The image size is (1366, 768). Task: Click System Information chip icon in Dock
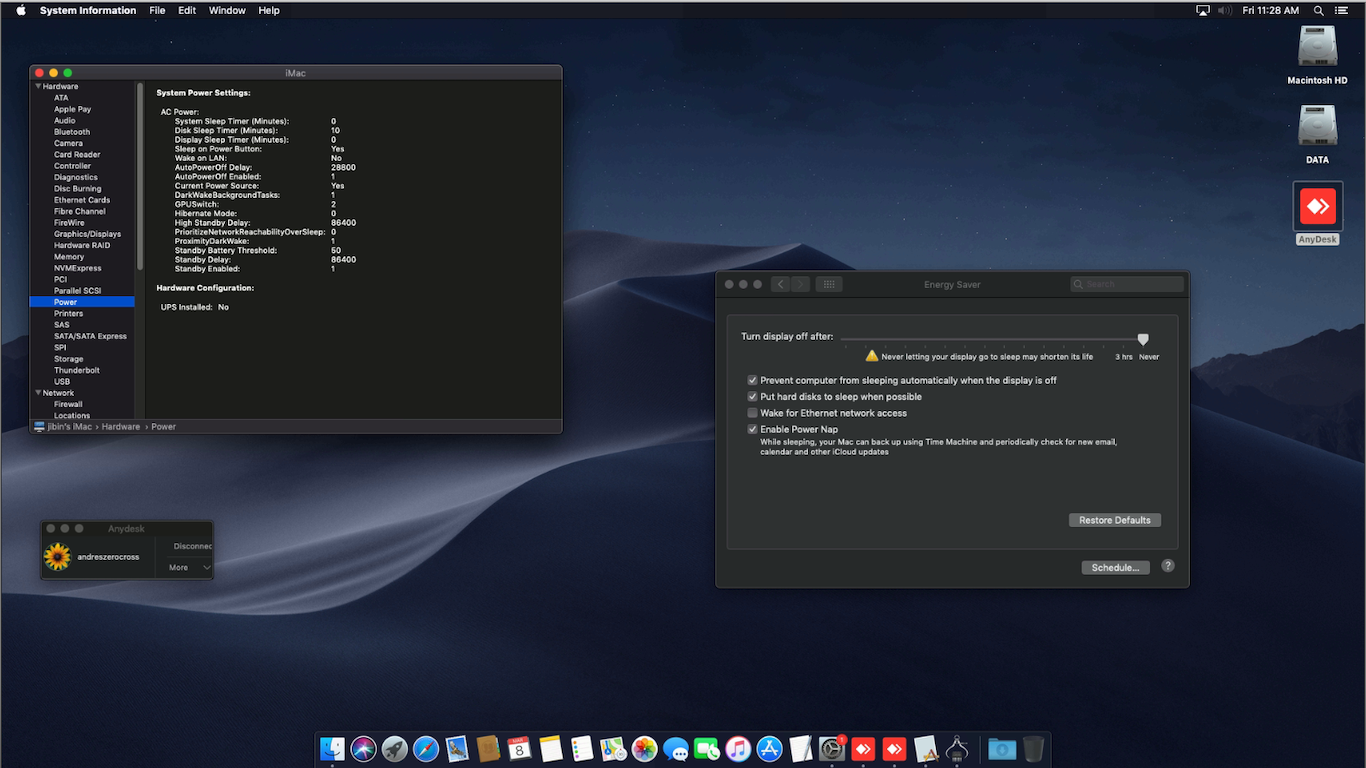click(x=957, y=748)
